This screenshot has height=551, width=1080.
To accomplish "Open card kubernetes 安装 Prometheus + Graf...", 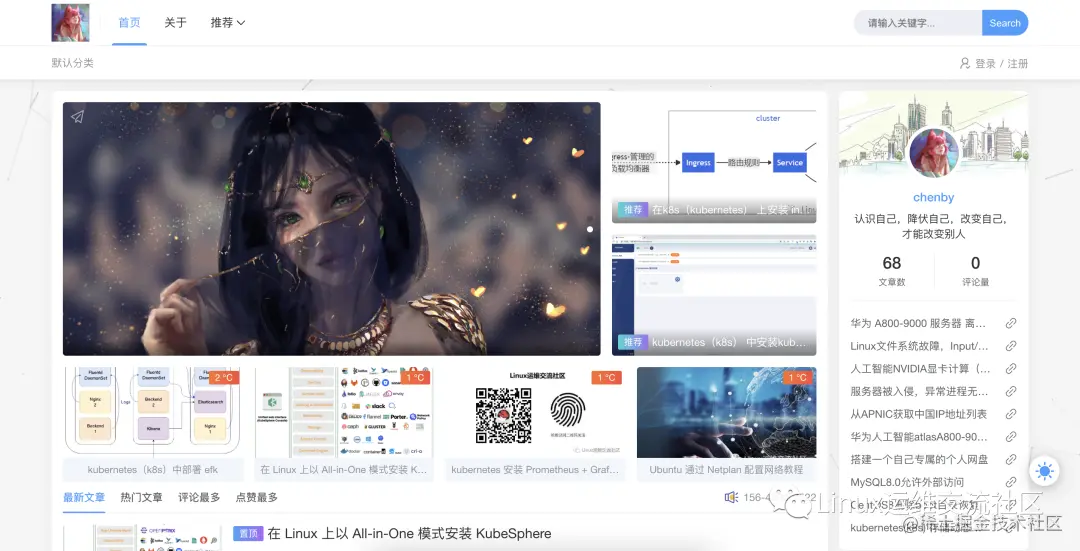I will 535,424.
